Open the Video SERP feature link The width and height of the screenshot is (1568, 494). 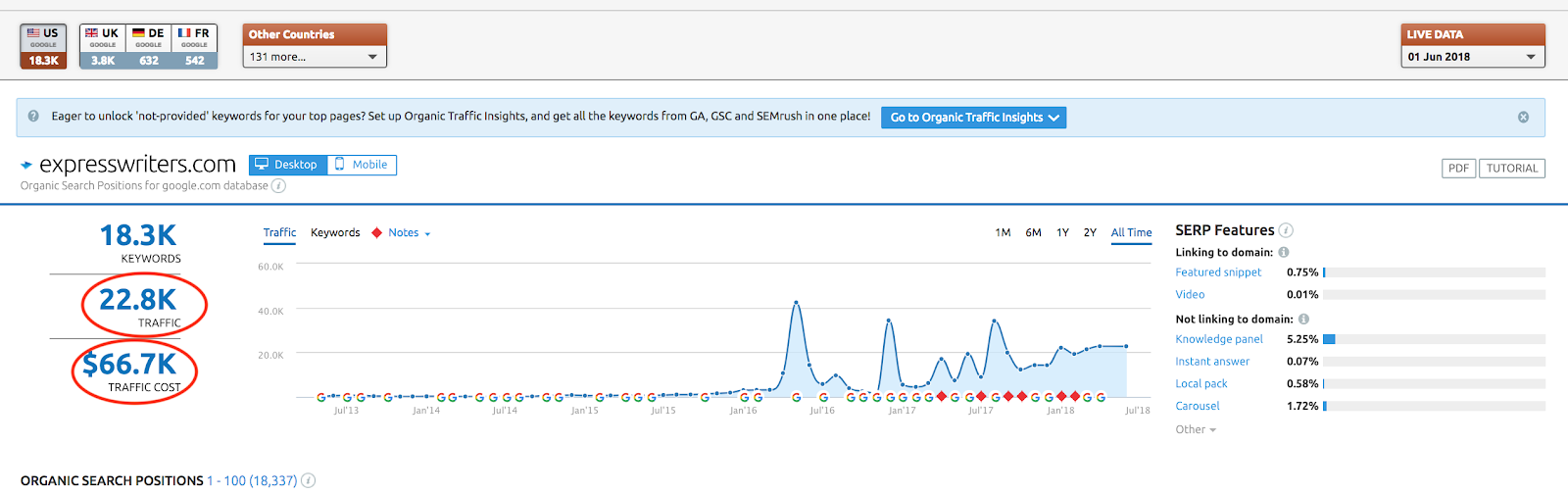(x=1190, y=294)
